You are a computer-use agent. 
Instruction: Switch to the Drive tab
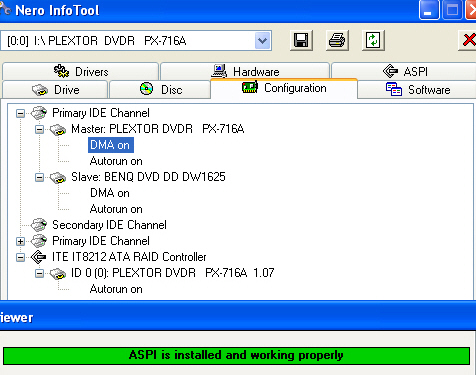55,89
